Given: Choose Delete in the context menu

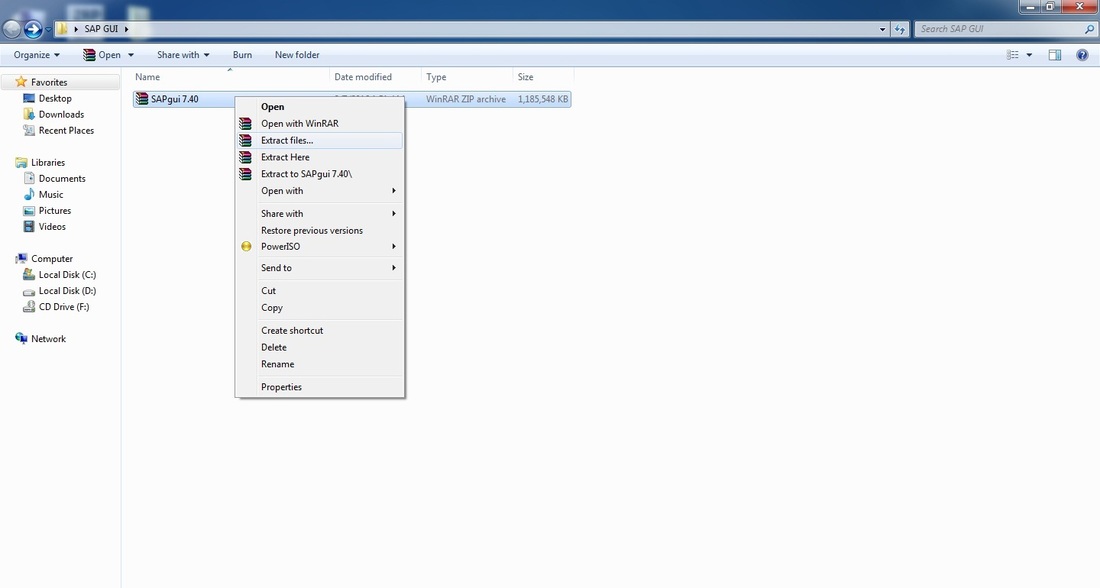Looking at the screenshot, I should point(320,347).
